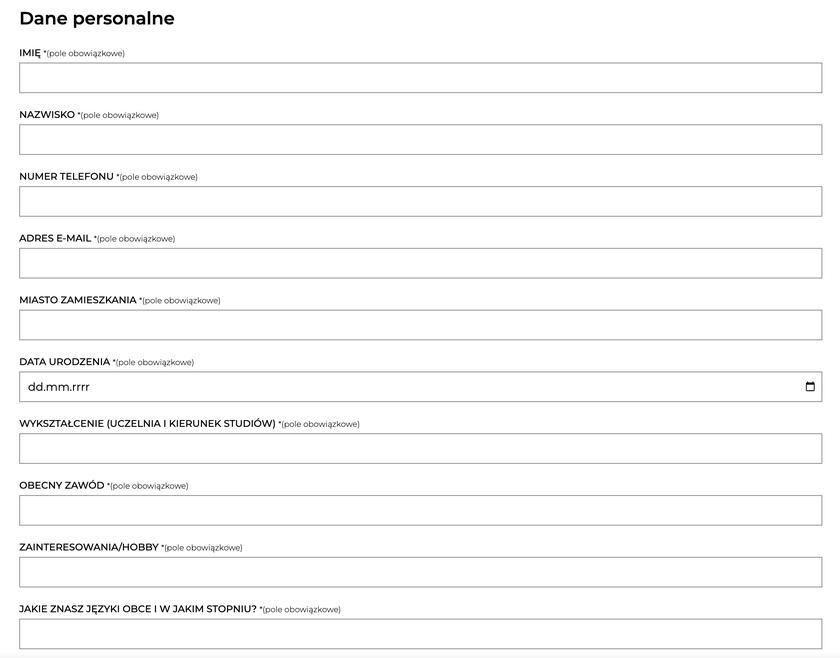Select the day 'dd' segment of birth date
This screenshot has height=658, width=840.
[35, 387]
